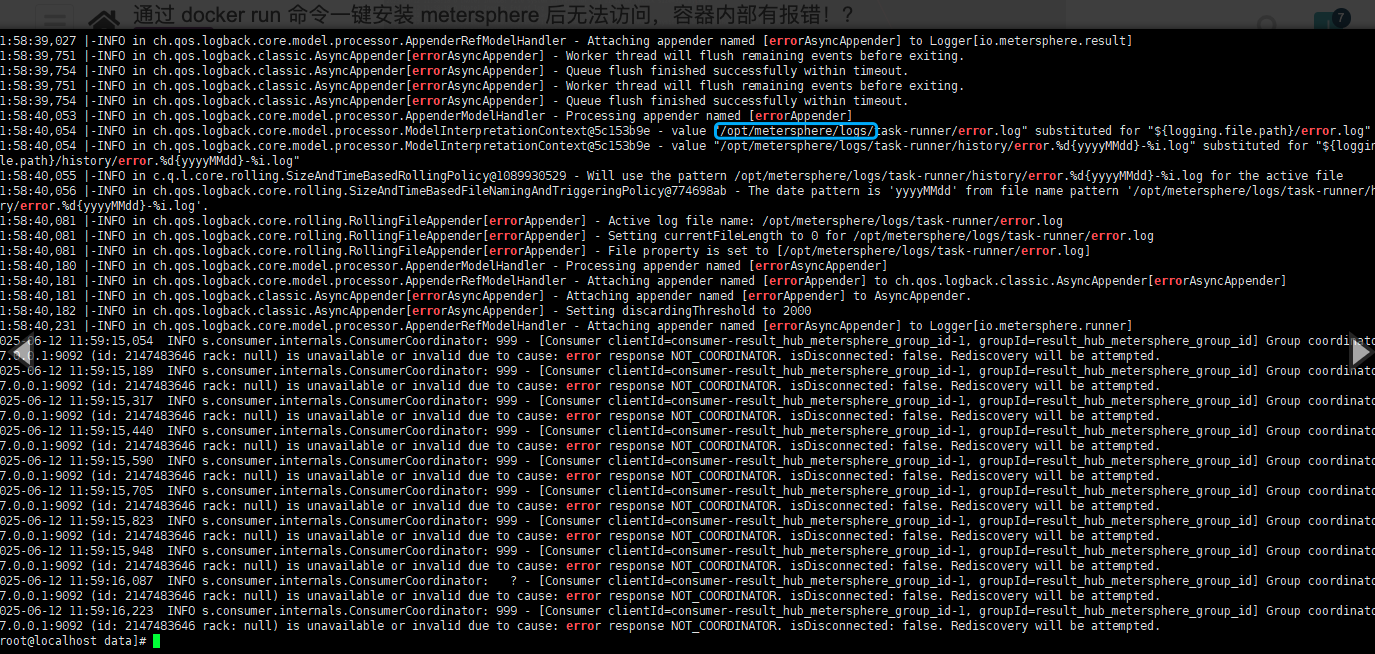Click the topic title about docker run metersphere
The width and height of the screenshot is (1375, 654).
494,16
